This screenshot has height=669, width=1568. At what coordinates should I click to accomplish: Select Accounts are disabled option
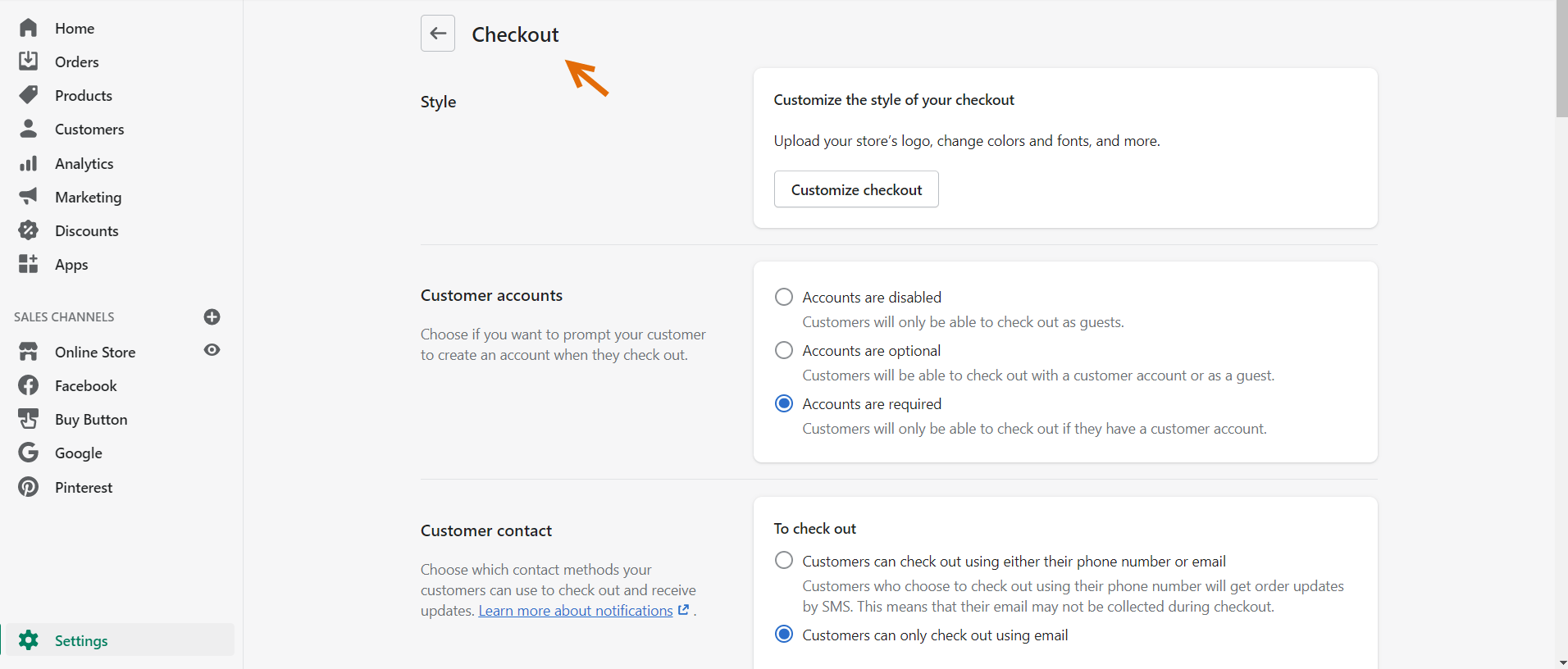click(784, 297)
